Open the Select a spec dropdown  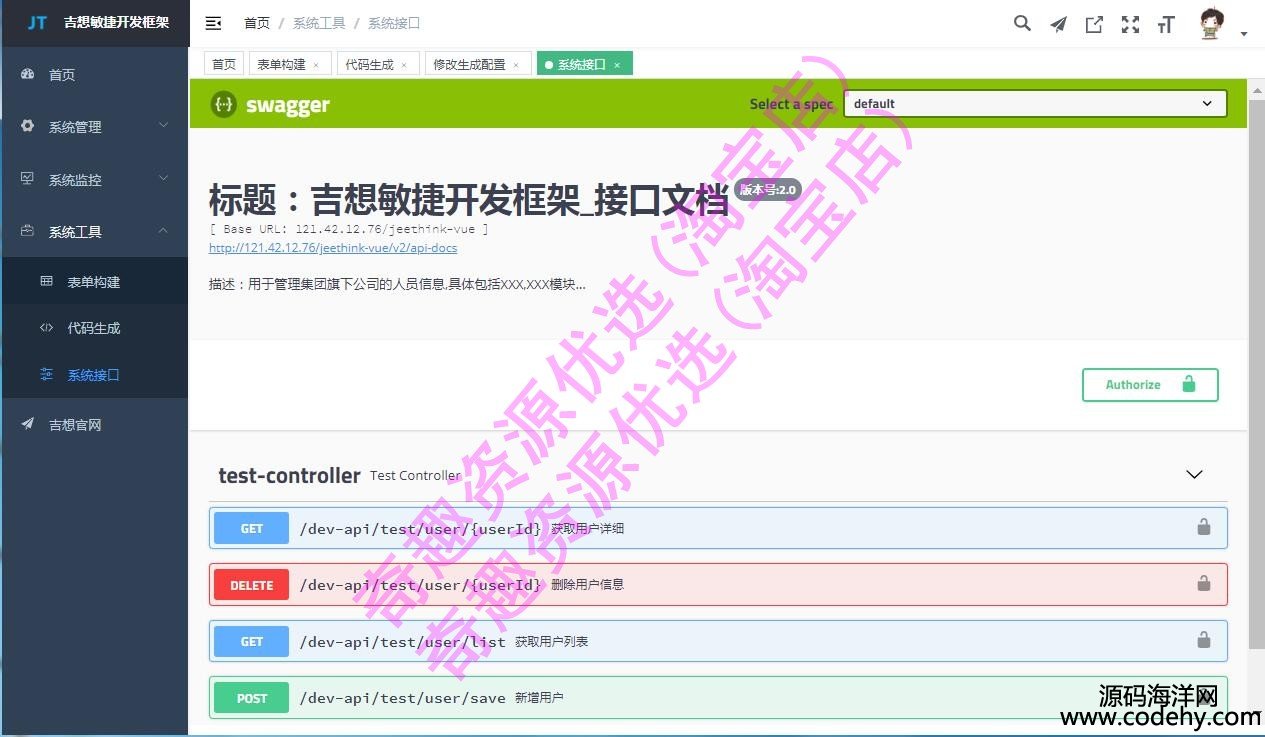(x=1035, y=104)
